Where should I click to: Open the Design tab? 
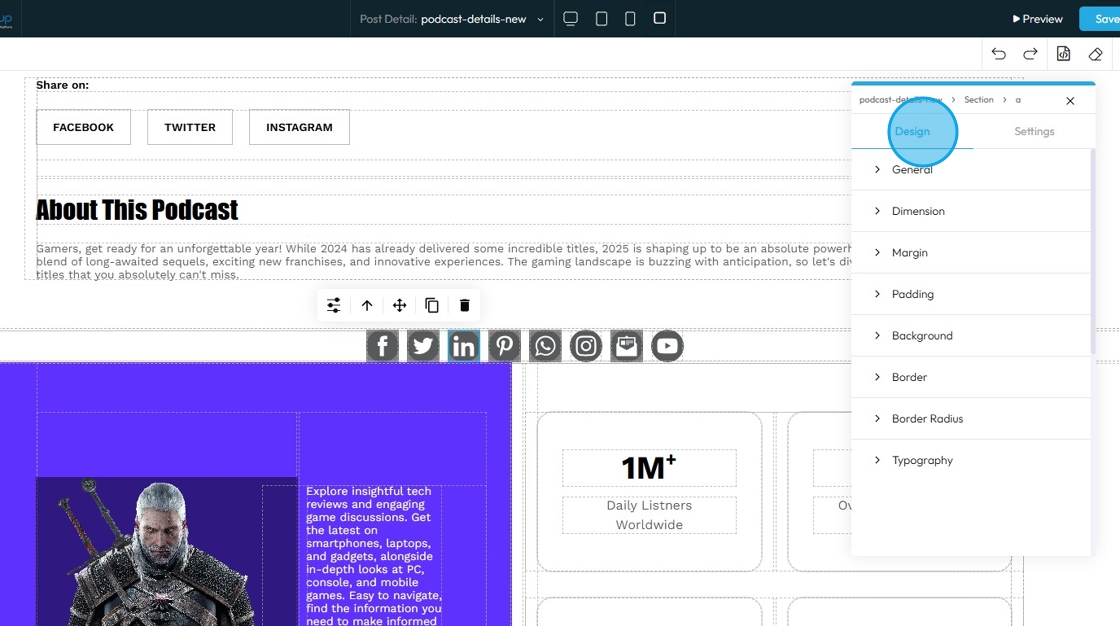[912, 131]
